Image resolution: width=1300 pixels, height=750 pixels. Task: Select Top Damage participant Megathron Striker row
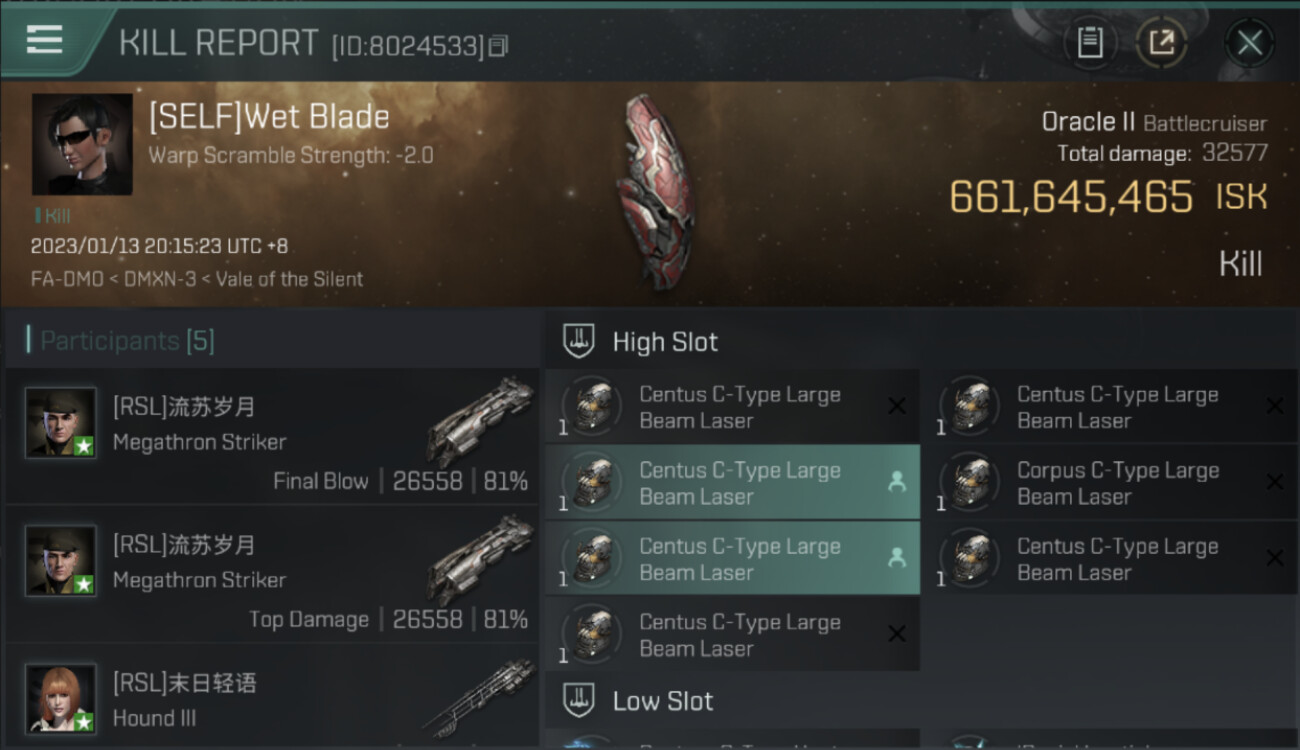[x=272, y=574]
